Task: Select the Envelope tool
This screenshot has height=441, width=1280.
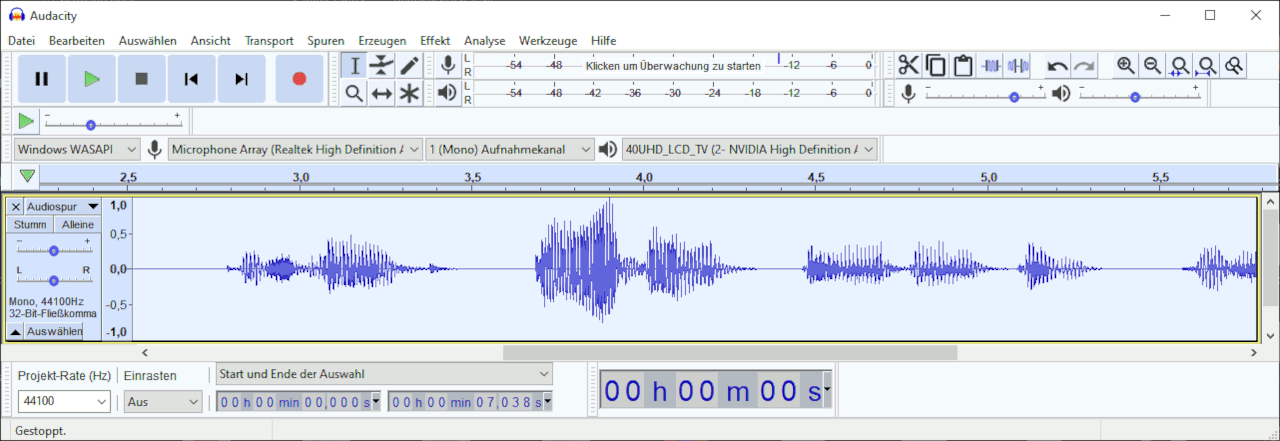Action: point(381,66)
